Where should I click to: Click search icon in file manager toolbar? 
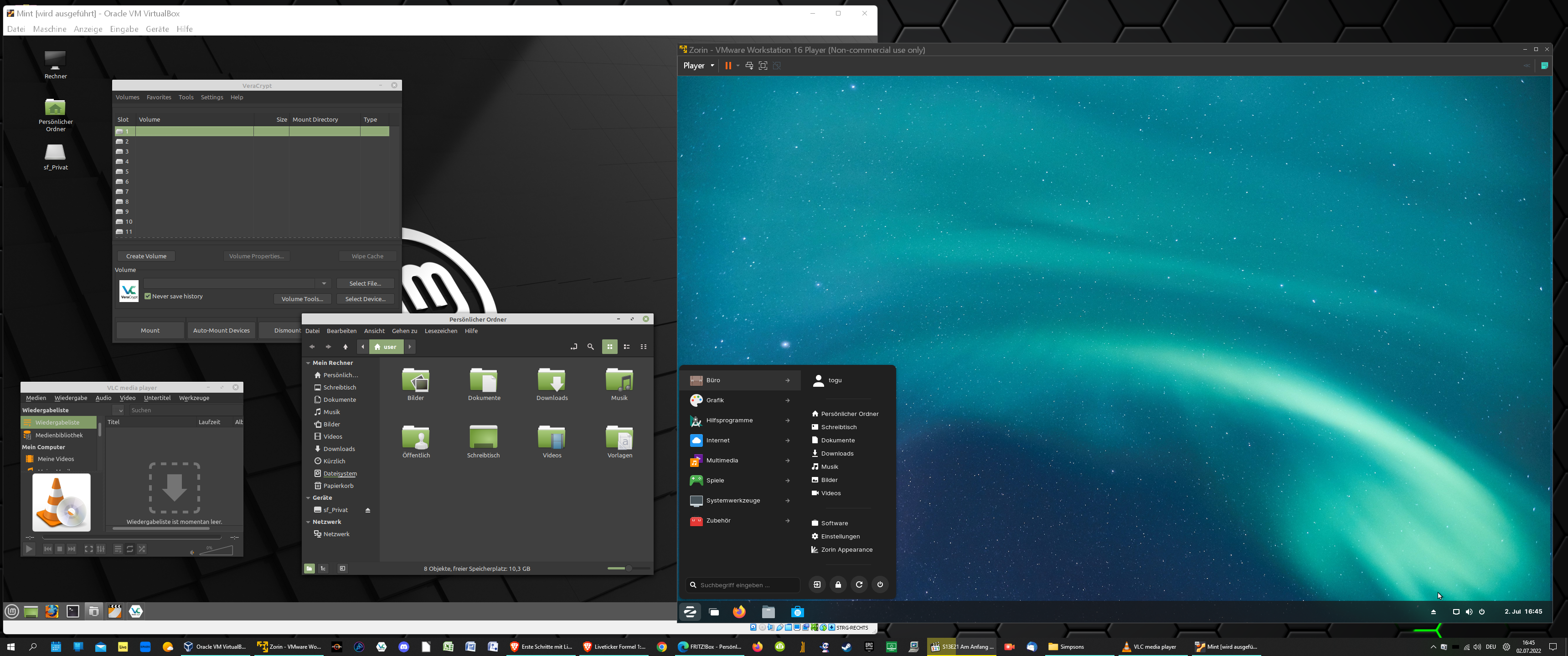pyautogui.click(x=590, y=347)
